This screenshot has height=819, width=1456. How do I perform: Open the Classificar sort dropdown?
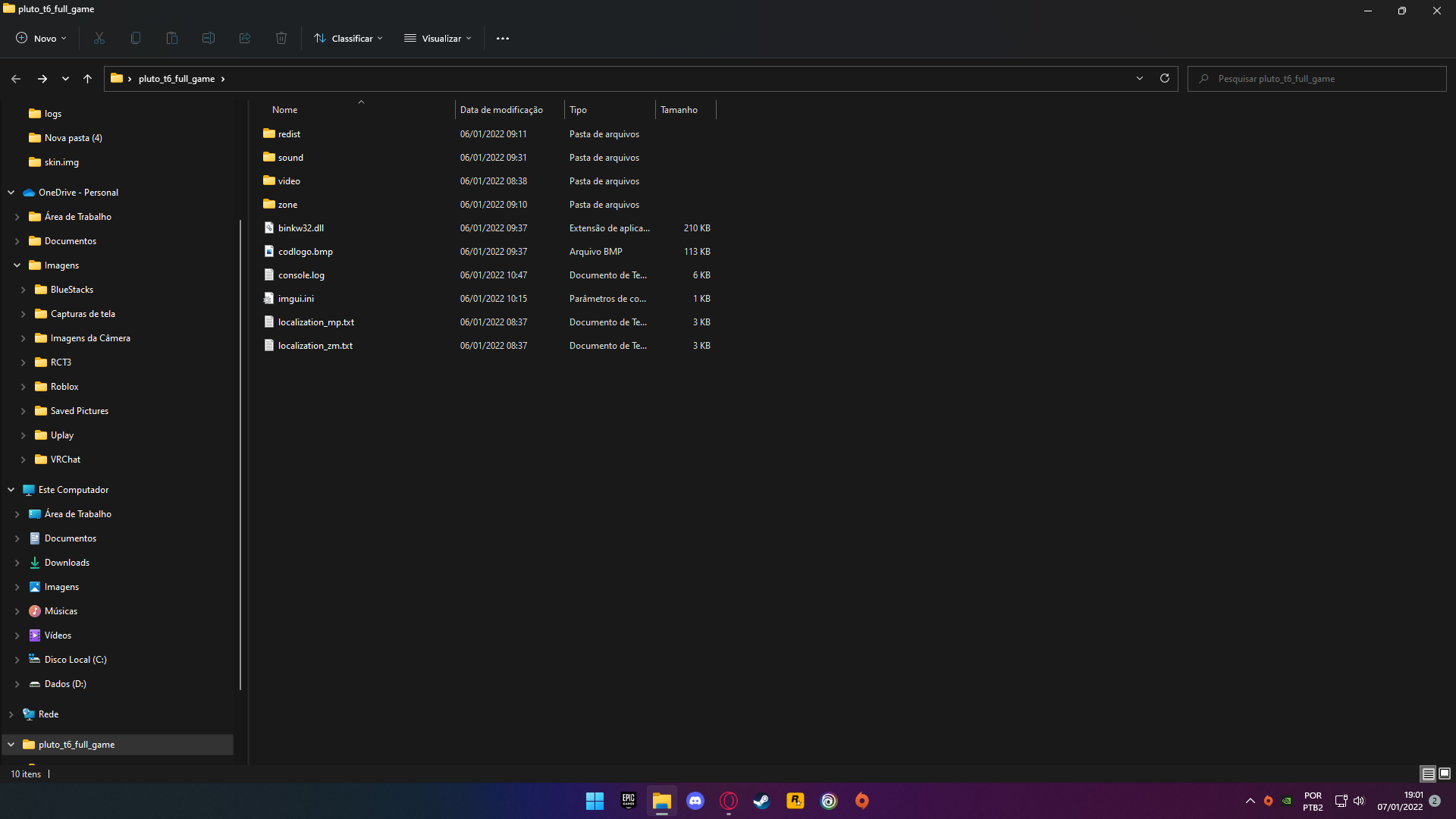coord(349,38)
